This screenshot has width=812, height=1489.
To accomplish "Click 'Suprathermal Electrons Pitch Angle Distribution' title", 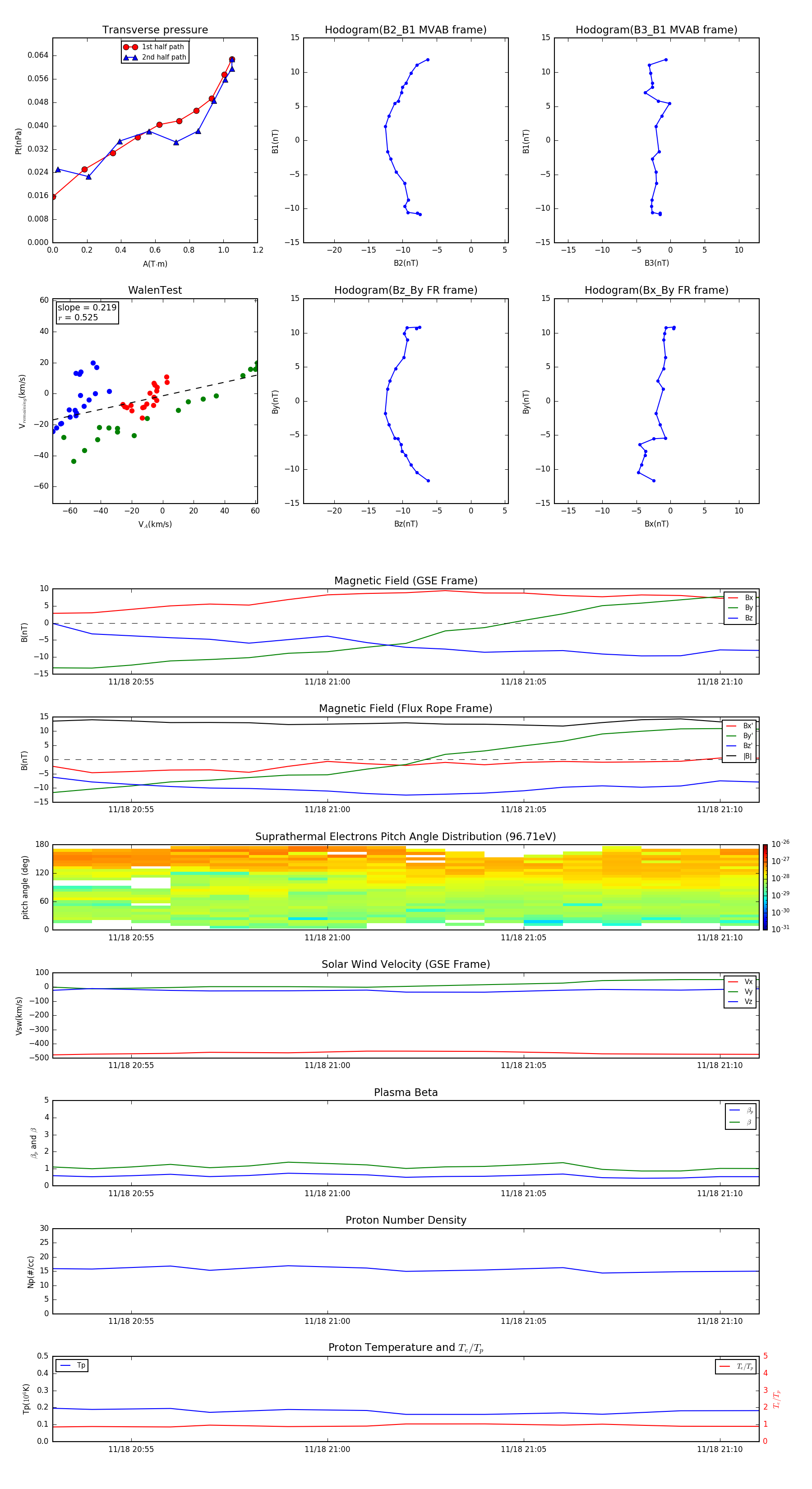I will coord(406,837).
